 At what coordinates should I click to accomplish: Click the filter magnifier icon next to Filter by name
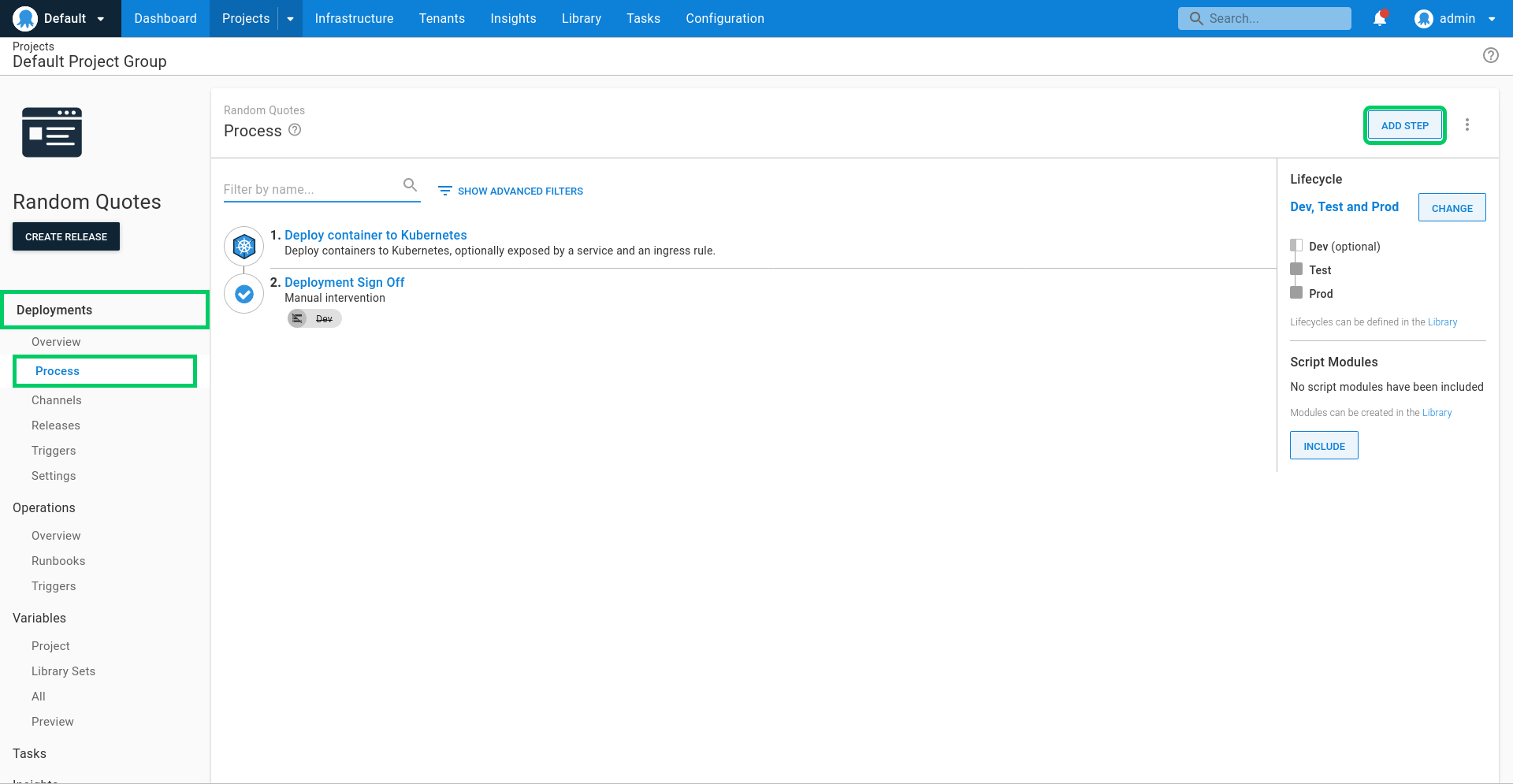(410, 184)
